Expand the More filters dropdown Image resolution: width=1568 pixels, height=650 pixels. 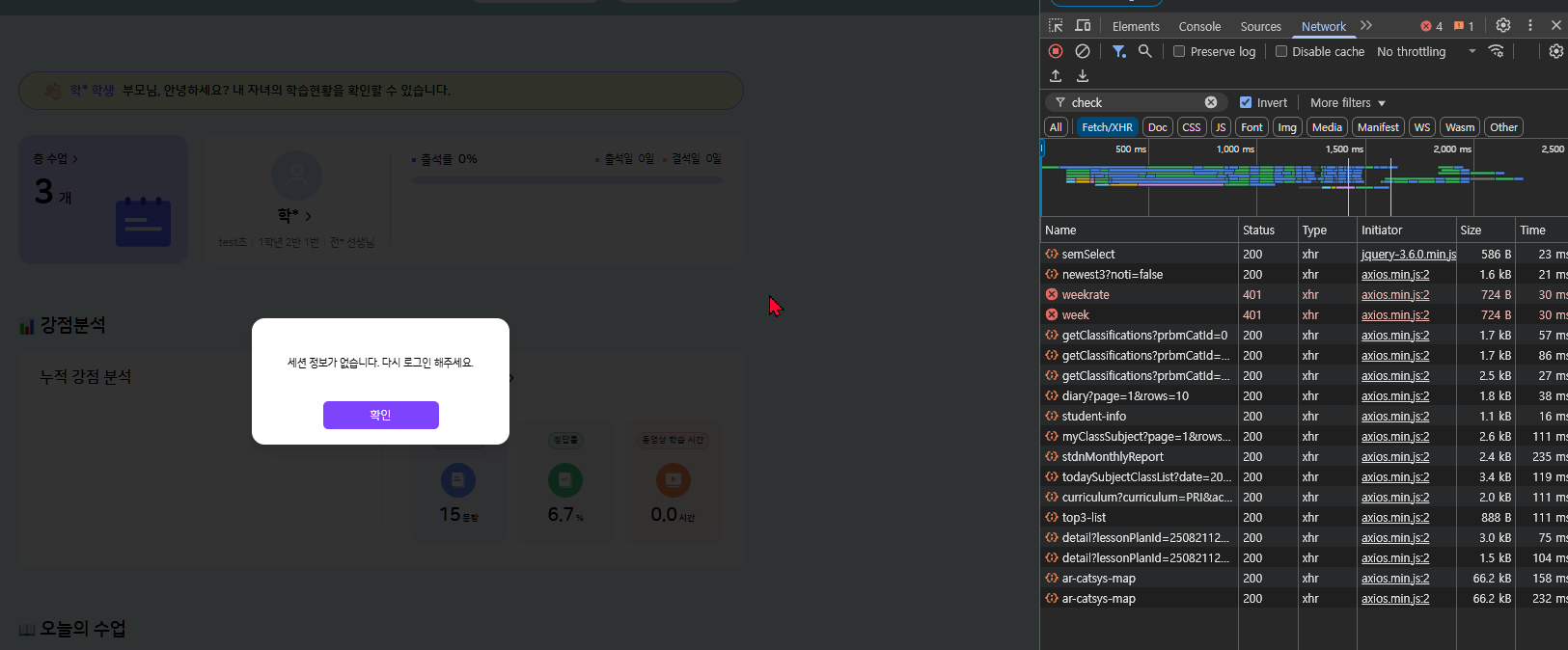[1347, 102]
